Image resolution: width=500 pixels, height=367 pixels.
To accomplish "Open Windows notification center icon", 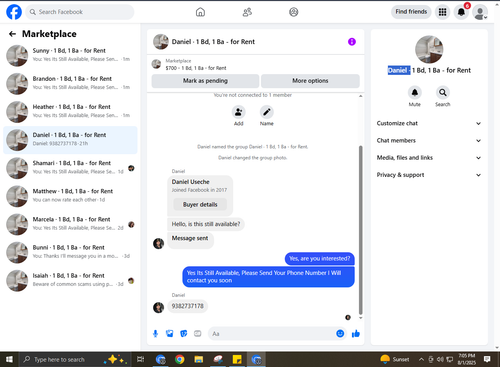I will (487, 359).
